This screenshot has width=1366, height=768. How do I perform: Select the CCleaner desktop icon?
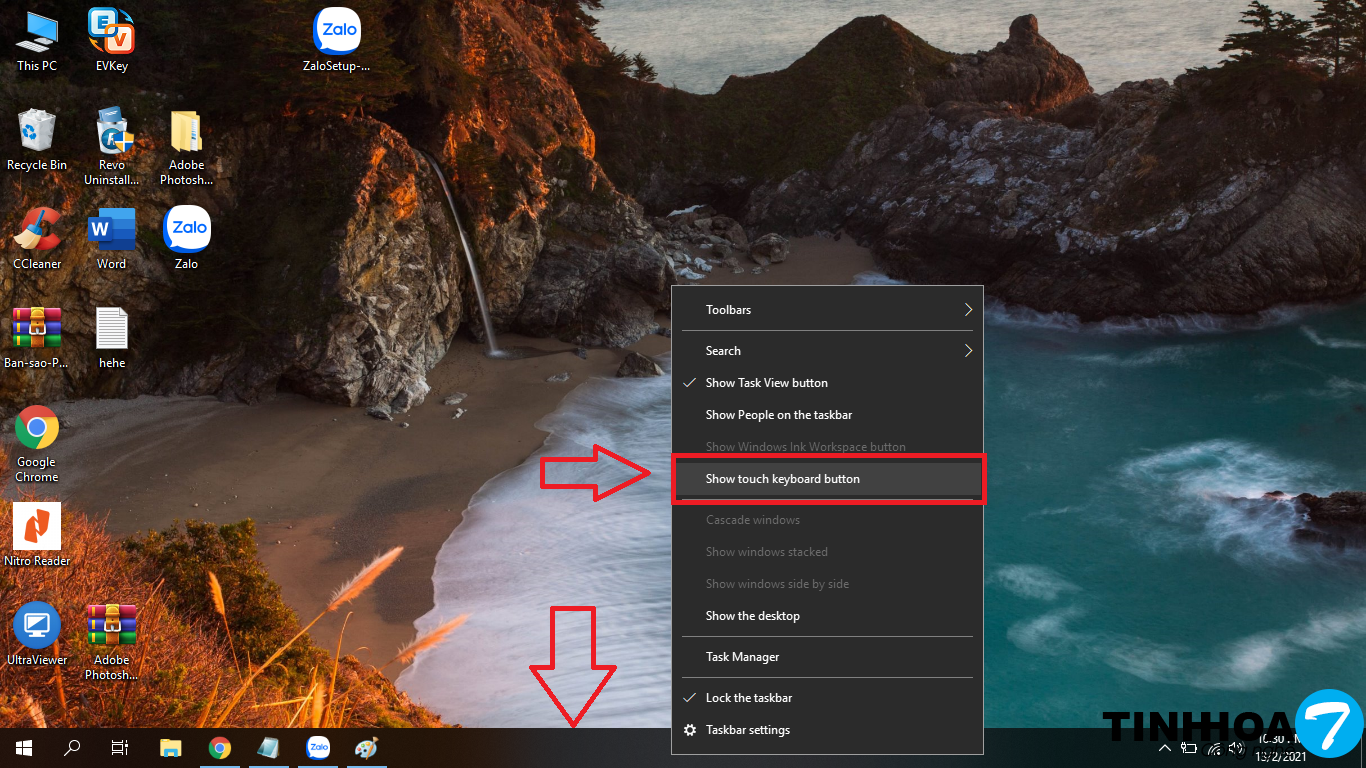[37, 237]
